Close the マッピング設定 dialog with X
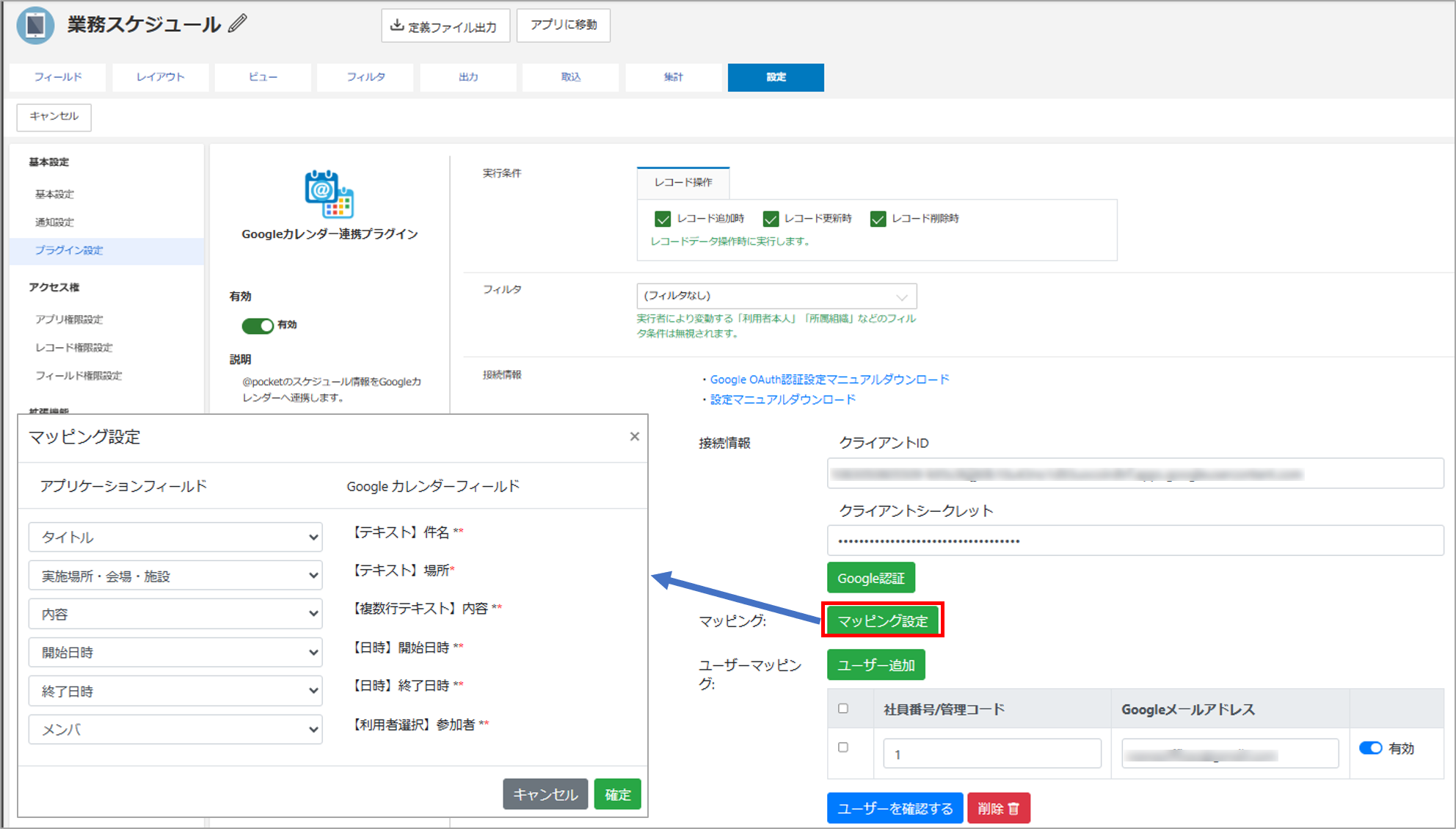The height and width of the screenshot is (829, 1456). click(x=635, y=436)
